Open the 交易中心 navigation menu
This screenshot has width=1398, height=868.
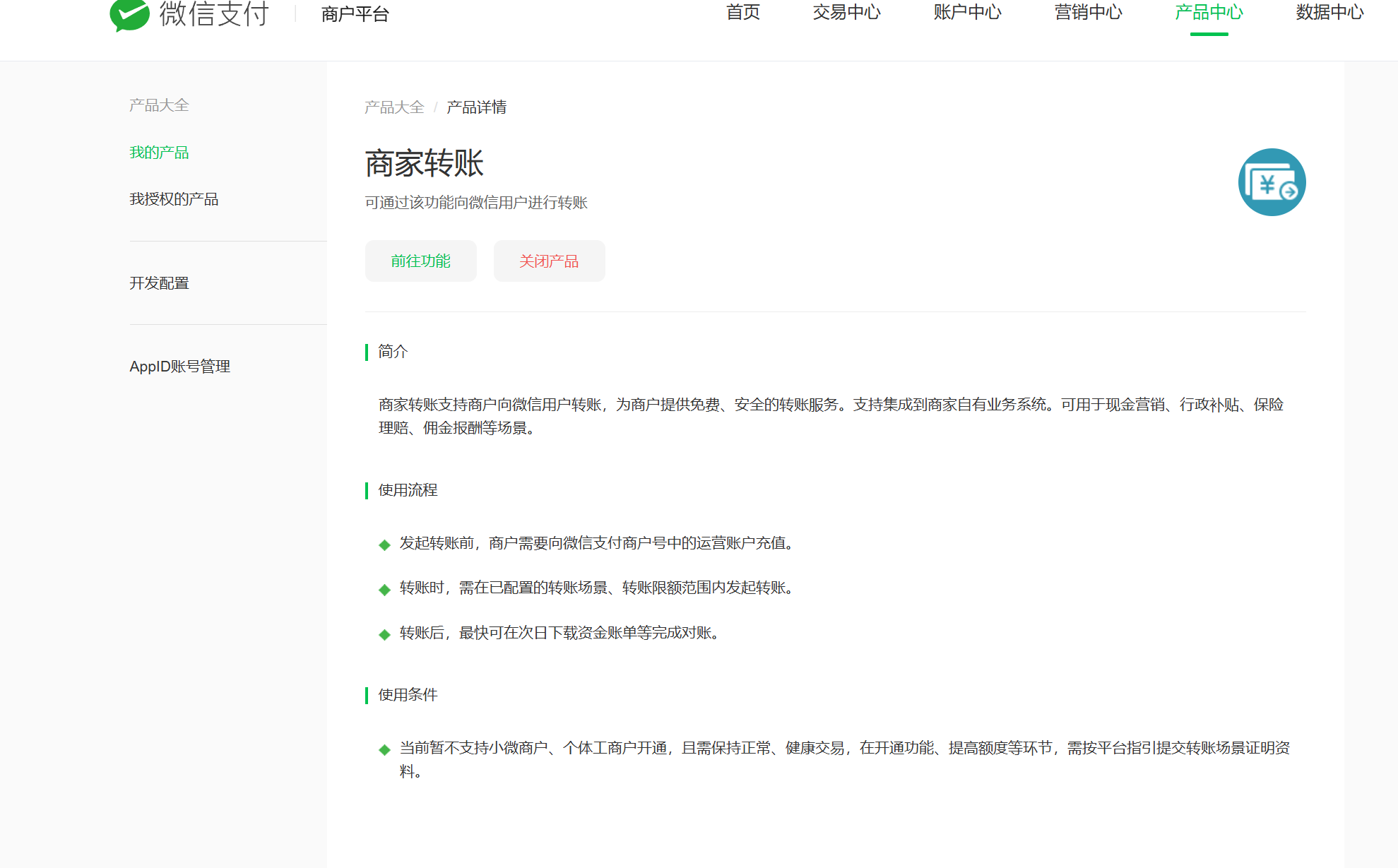point(846,13)
